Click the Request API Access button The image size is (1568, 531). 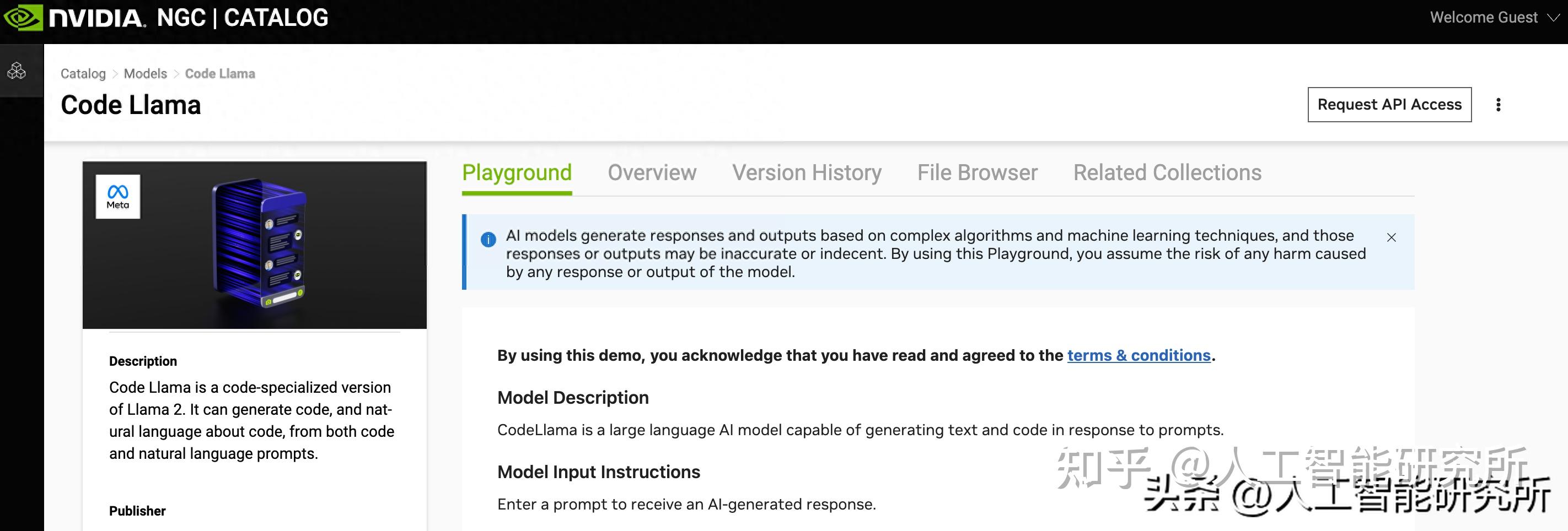pyautogui.click(x=1389, y=105)
